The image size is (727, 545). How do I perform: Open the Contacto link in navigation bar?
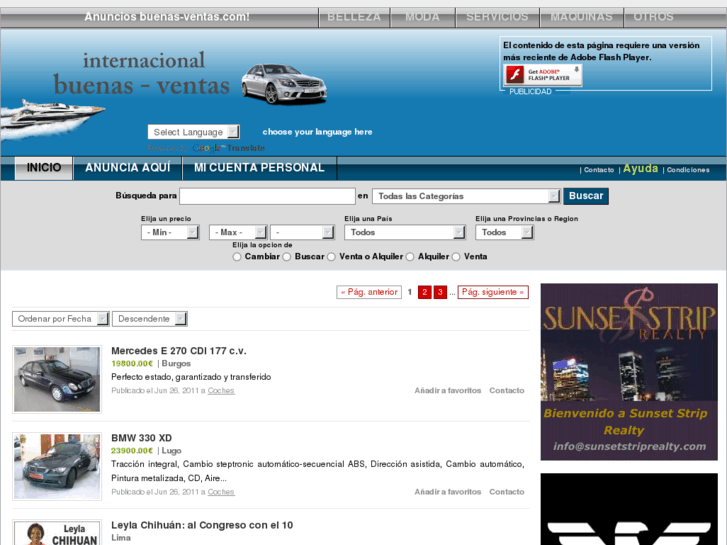pos(599,170)
